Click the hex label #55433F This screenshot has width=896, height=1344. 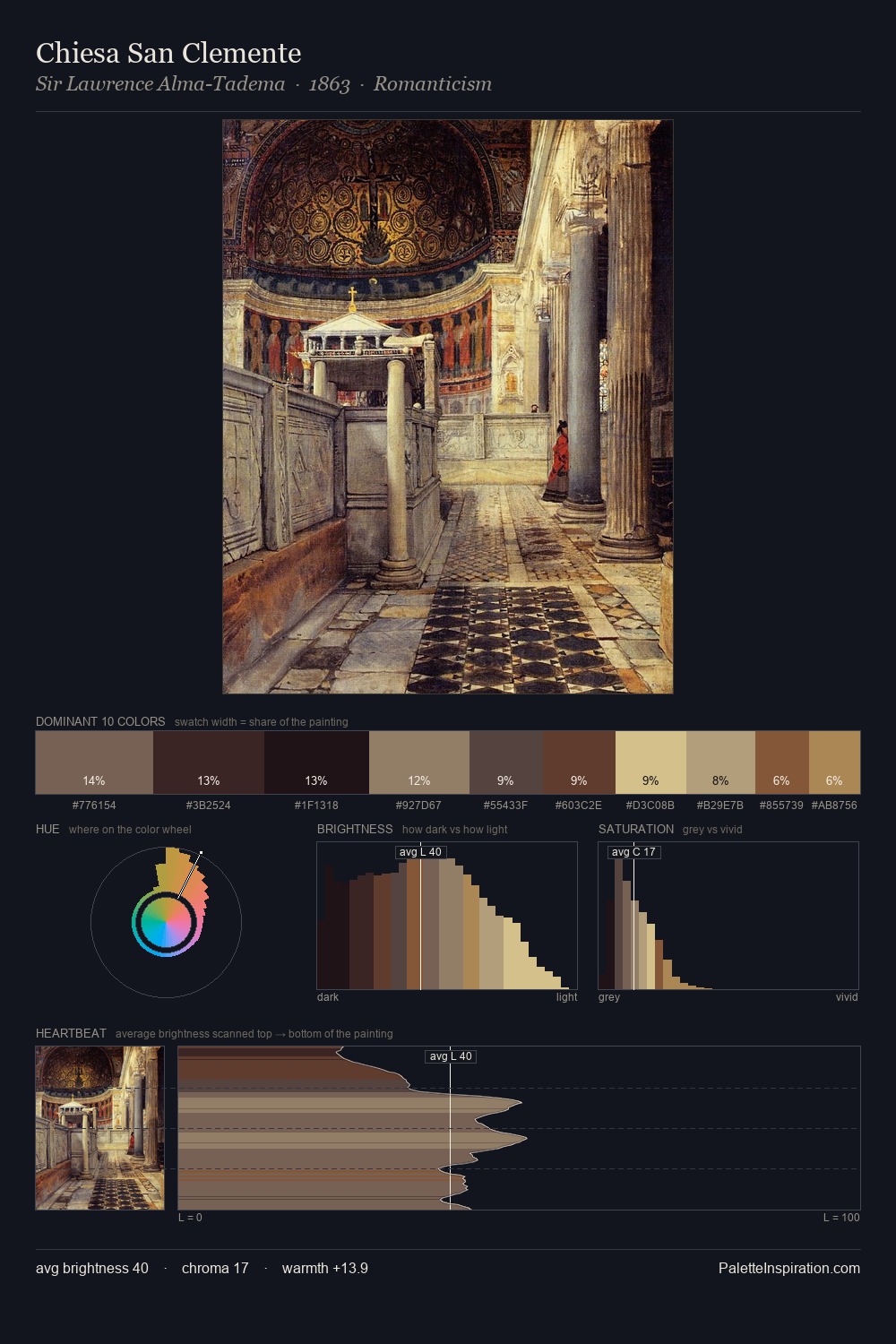[x=505, y=806]
